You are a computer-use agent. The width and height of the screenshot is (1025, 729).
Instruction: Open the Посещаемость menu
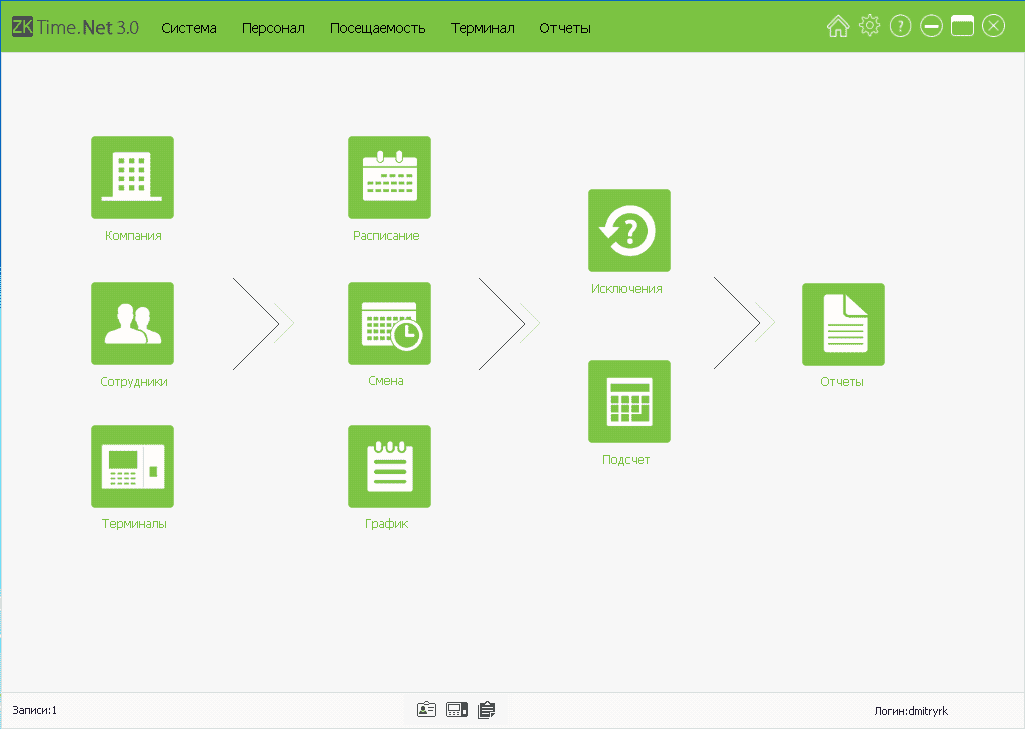pyautogui.click(x=377, y=28)
